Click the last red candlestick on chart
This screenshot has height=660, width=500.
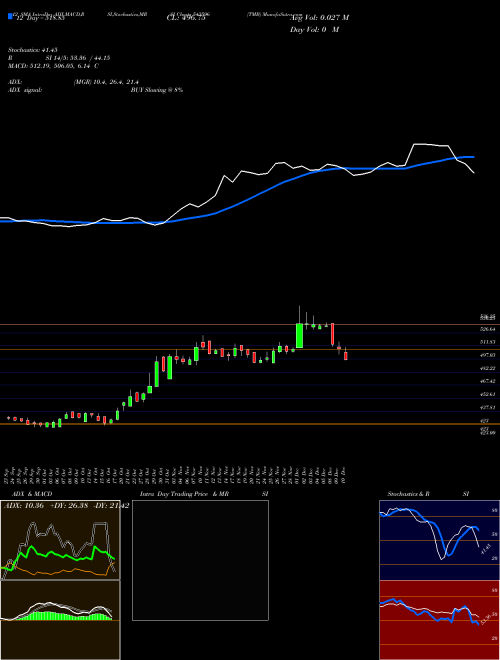346,356
